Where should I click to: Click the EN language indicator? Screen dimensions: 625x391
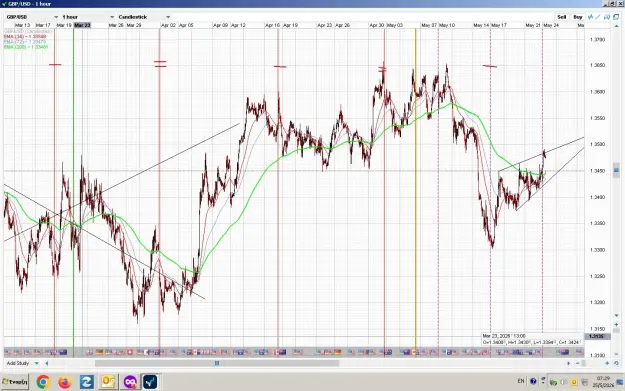coord(521,381)
